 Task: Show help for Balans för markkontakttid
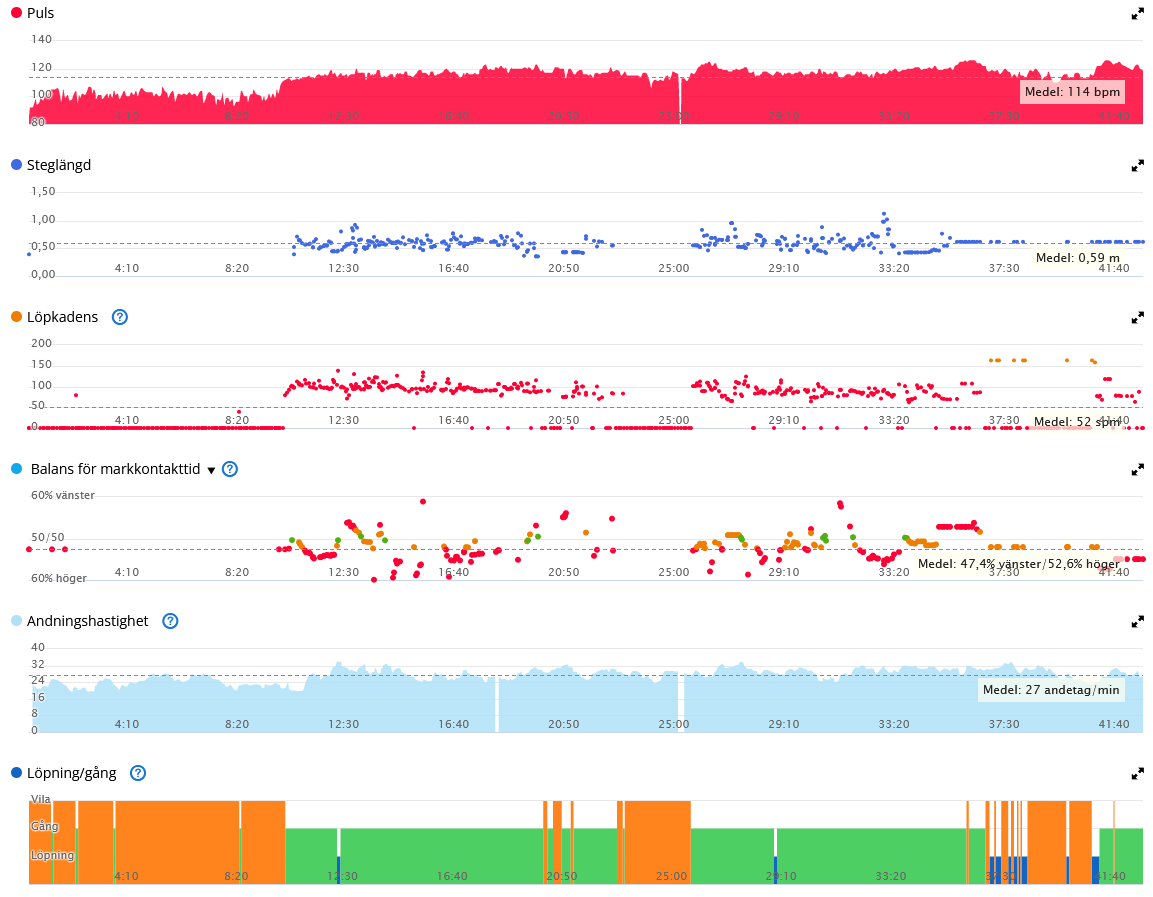point(230,469)
